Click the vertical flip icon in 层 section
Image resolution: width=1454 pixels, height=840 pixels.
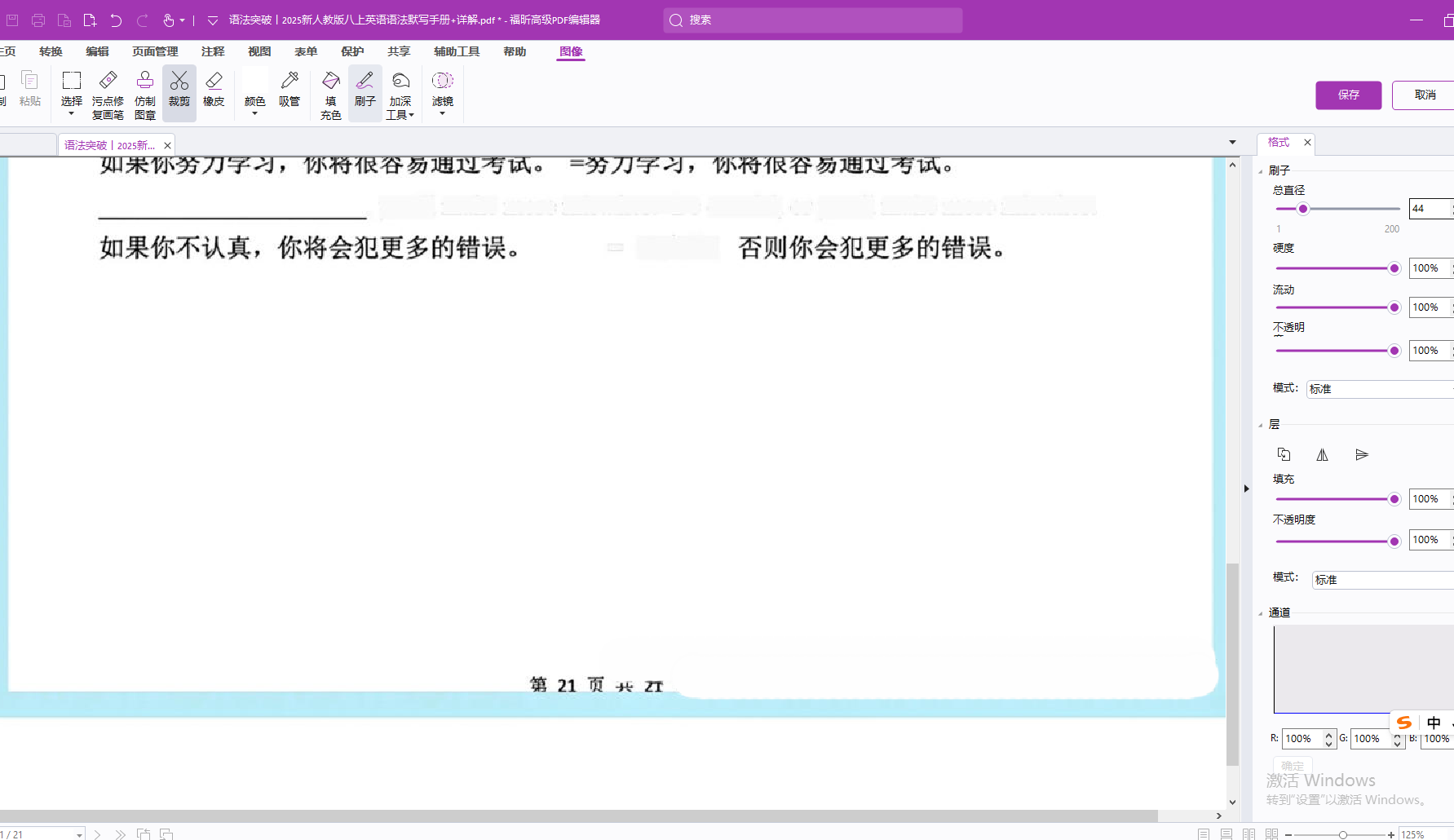click(1361, 455)
